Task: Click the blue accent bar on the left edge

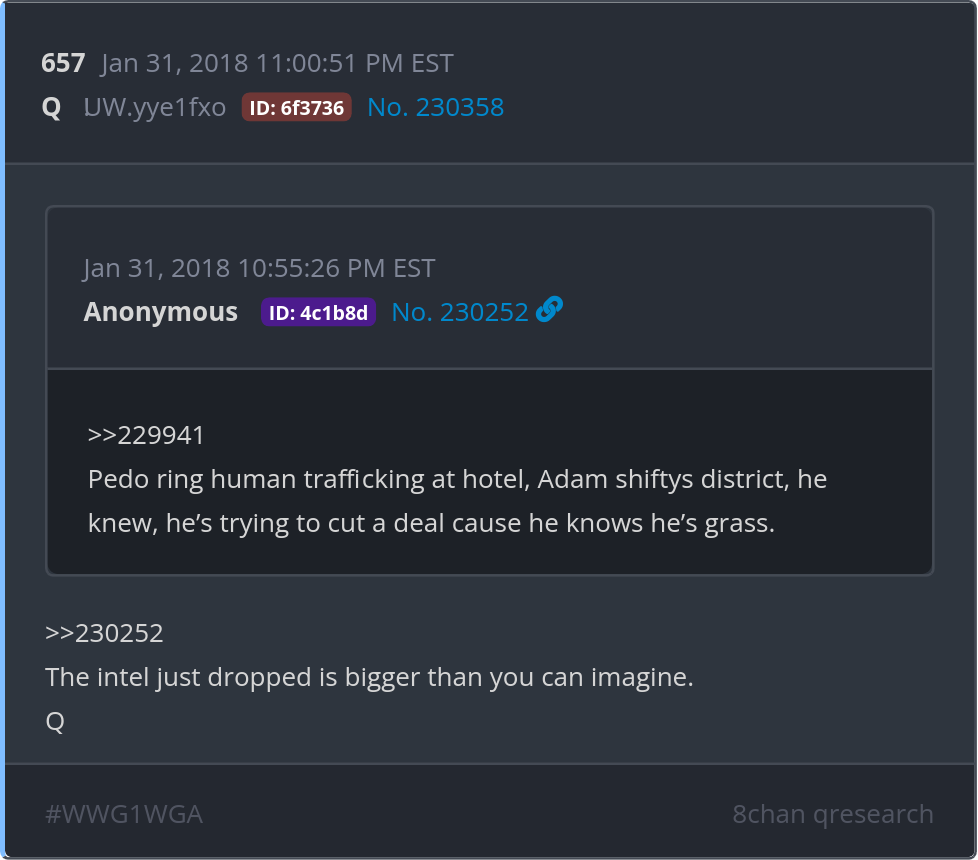Action: point(3,430)
